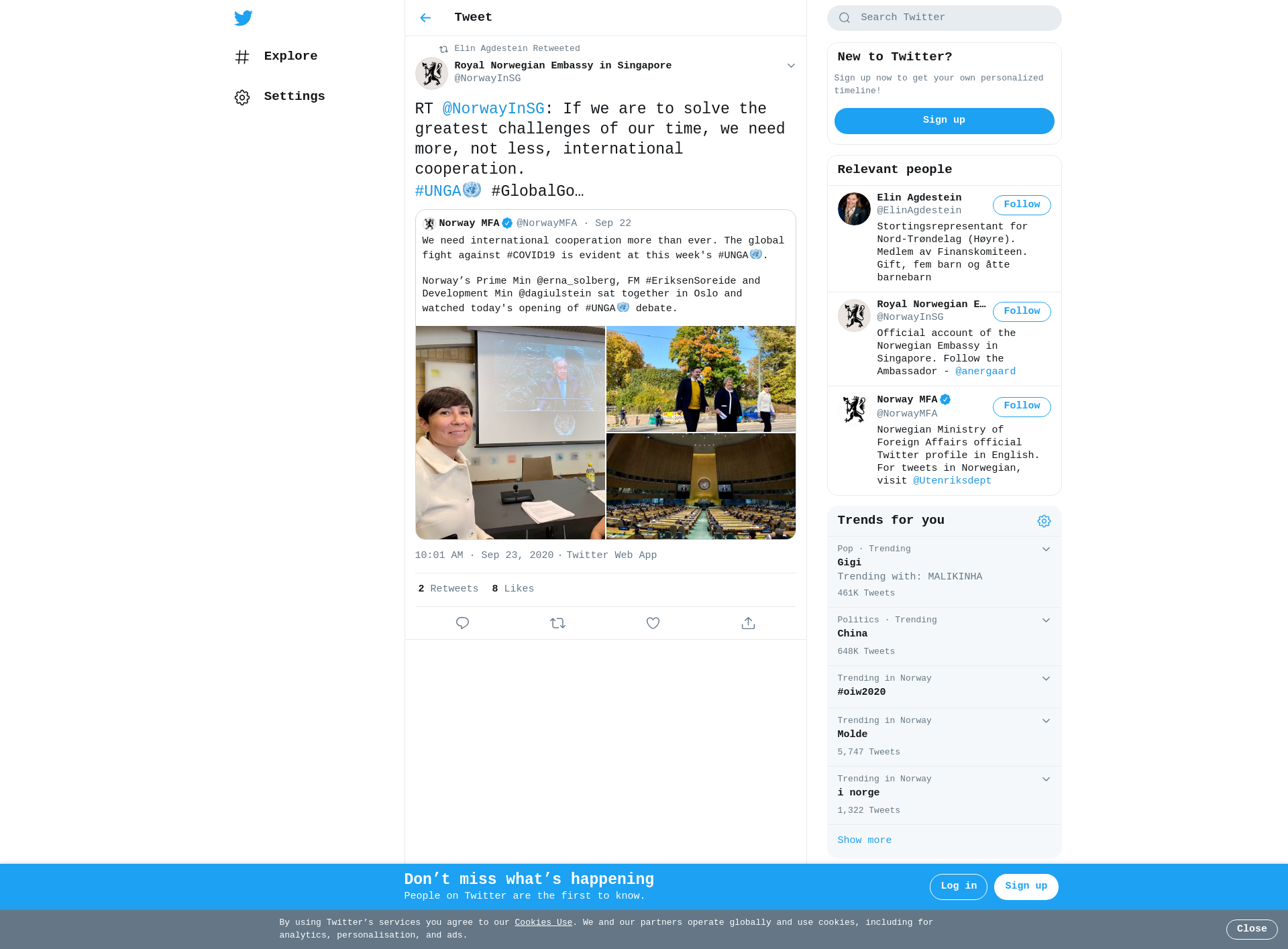Image resolution: width=1288 pixels, height=949 pixels.
Task: Follow Elin Agdestein
Action: pyautogui.click(x=1022, y=205)
